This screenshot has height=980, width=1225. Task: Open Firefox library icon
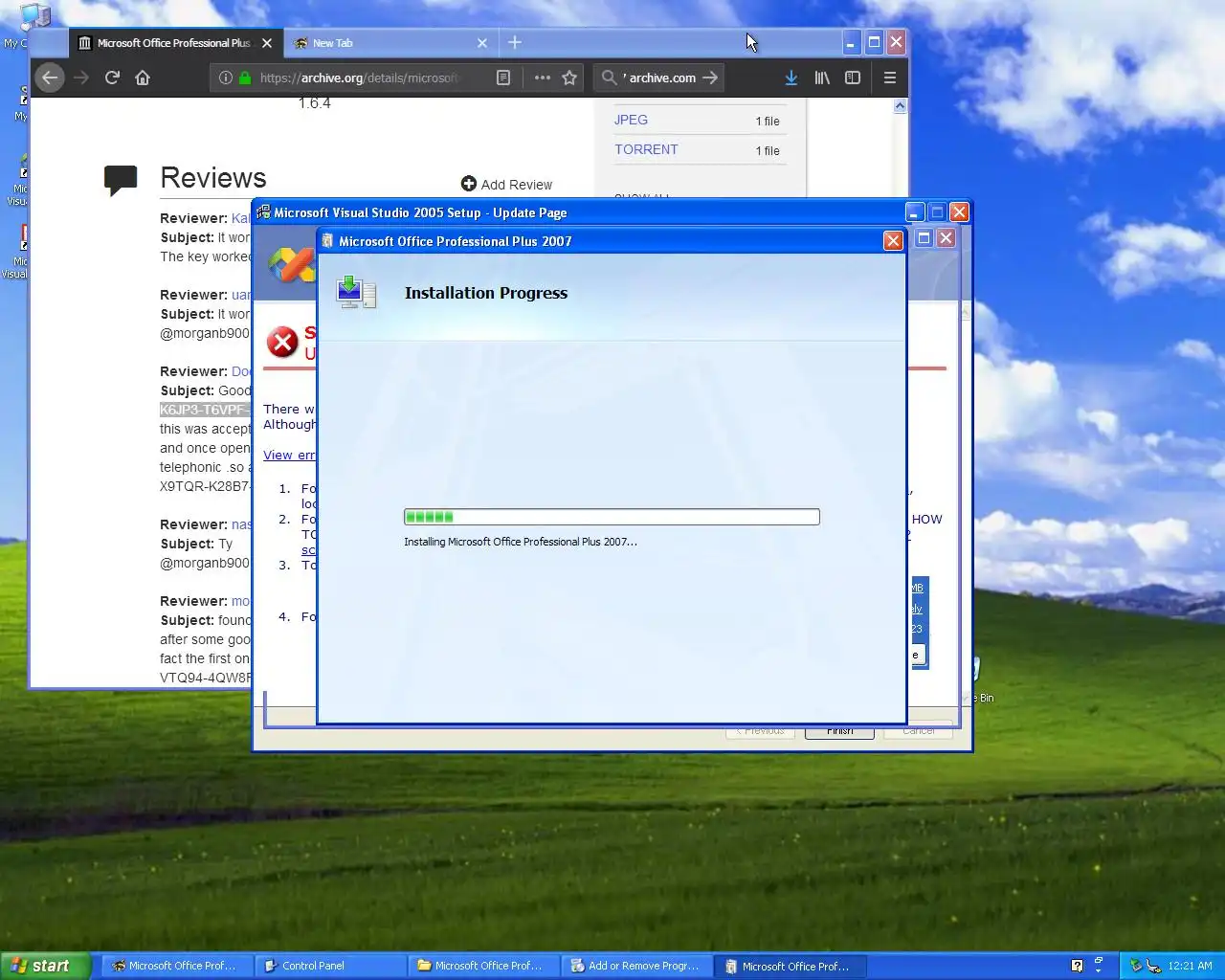(x=822, y=78)
